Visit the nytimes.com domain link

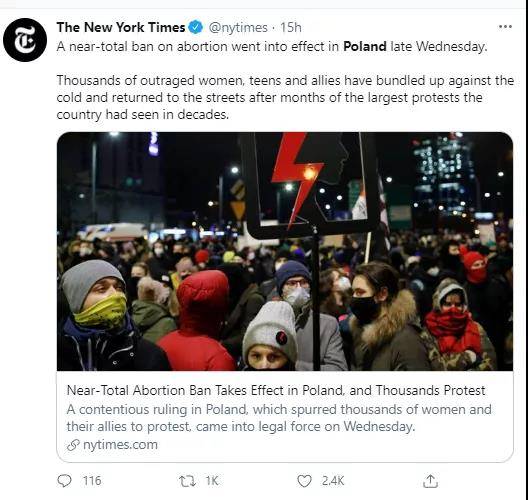pos(120,445)
